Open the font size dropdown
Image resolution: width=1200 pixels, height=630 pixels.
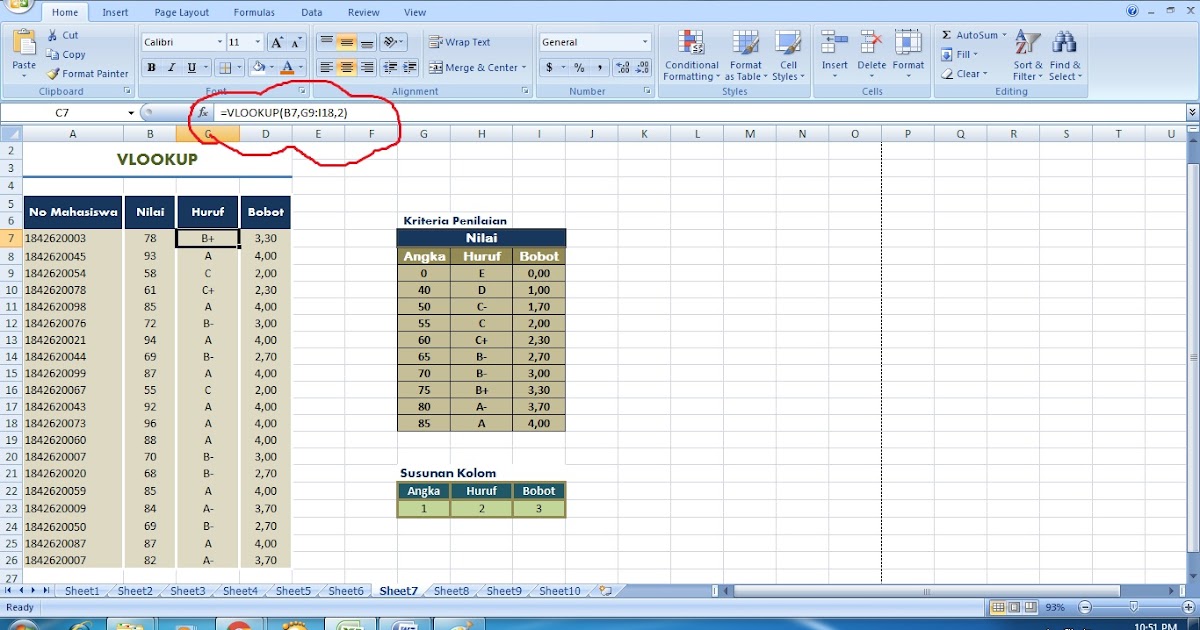coord(259,41)
